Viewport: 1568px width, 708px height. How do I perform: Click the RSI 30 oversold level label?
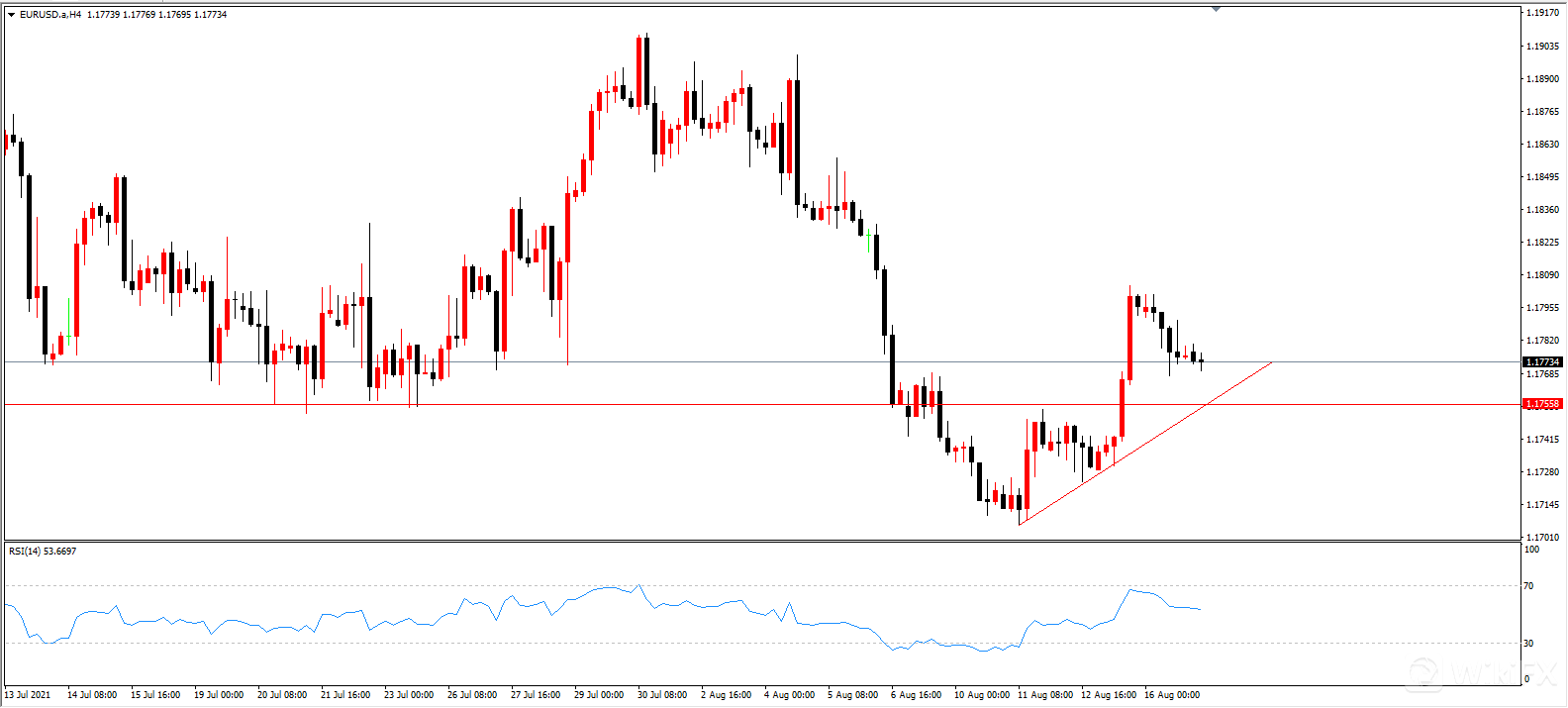(x=1528, y=644)
